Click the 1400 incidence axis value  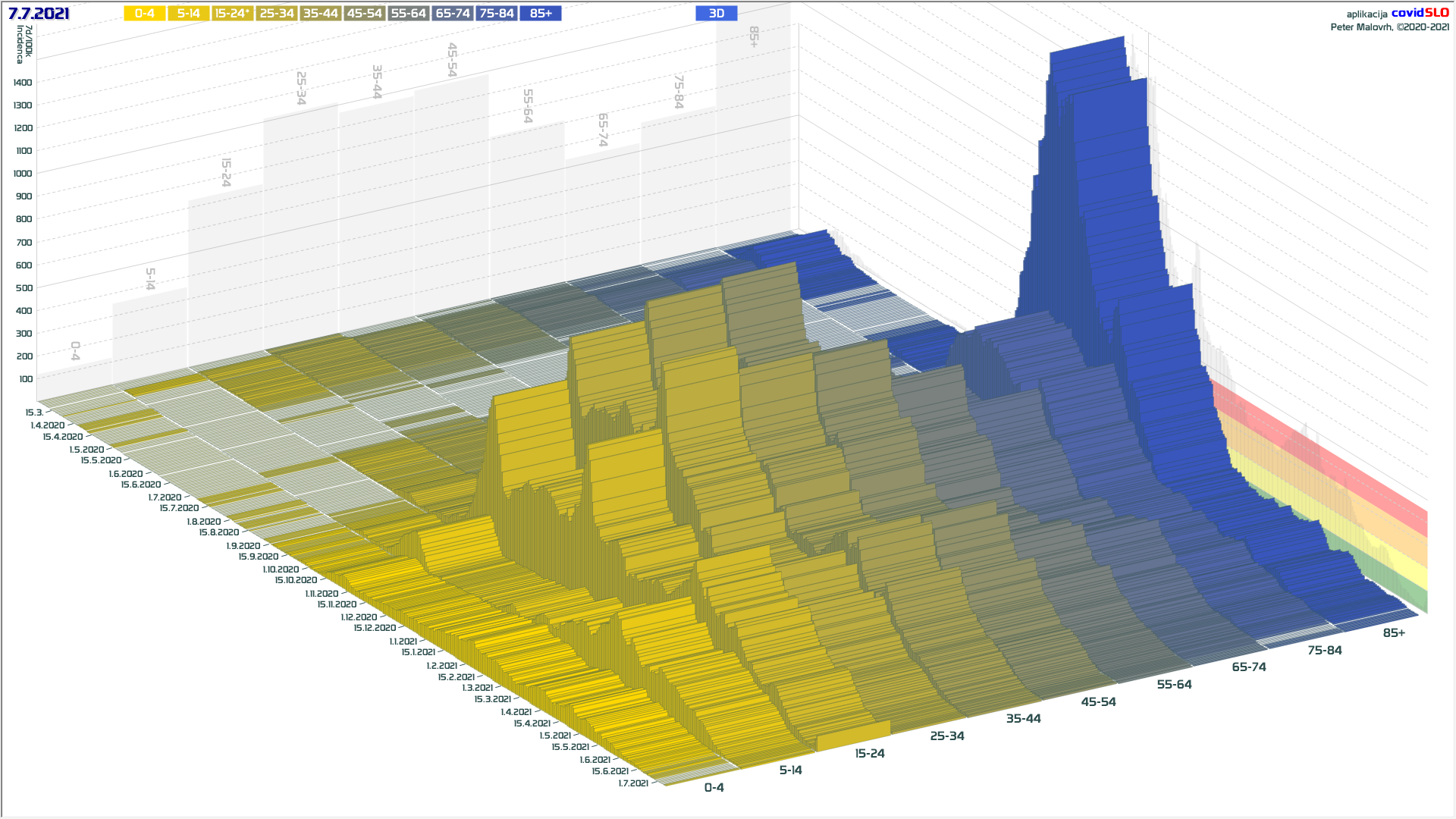point(23,83)
